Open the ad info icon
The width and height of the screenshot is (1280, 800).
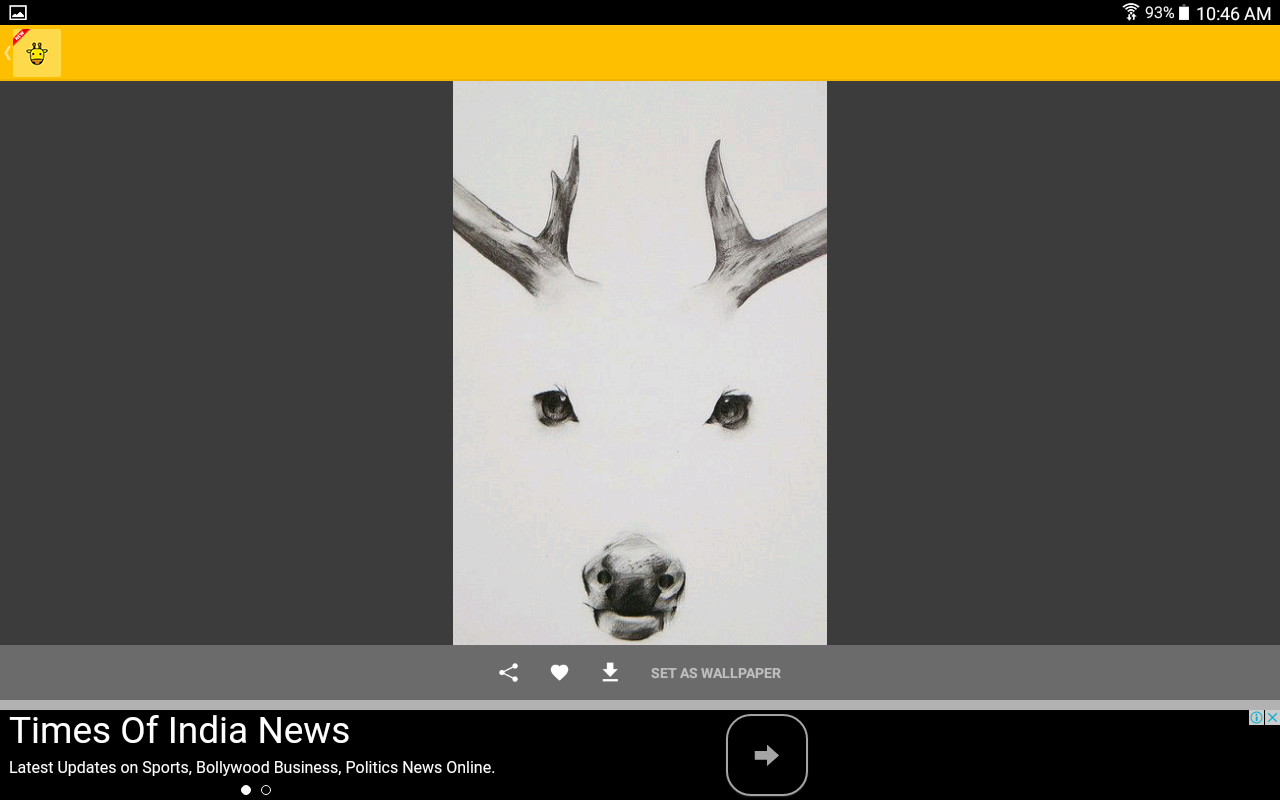coord(1256,717)
